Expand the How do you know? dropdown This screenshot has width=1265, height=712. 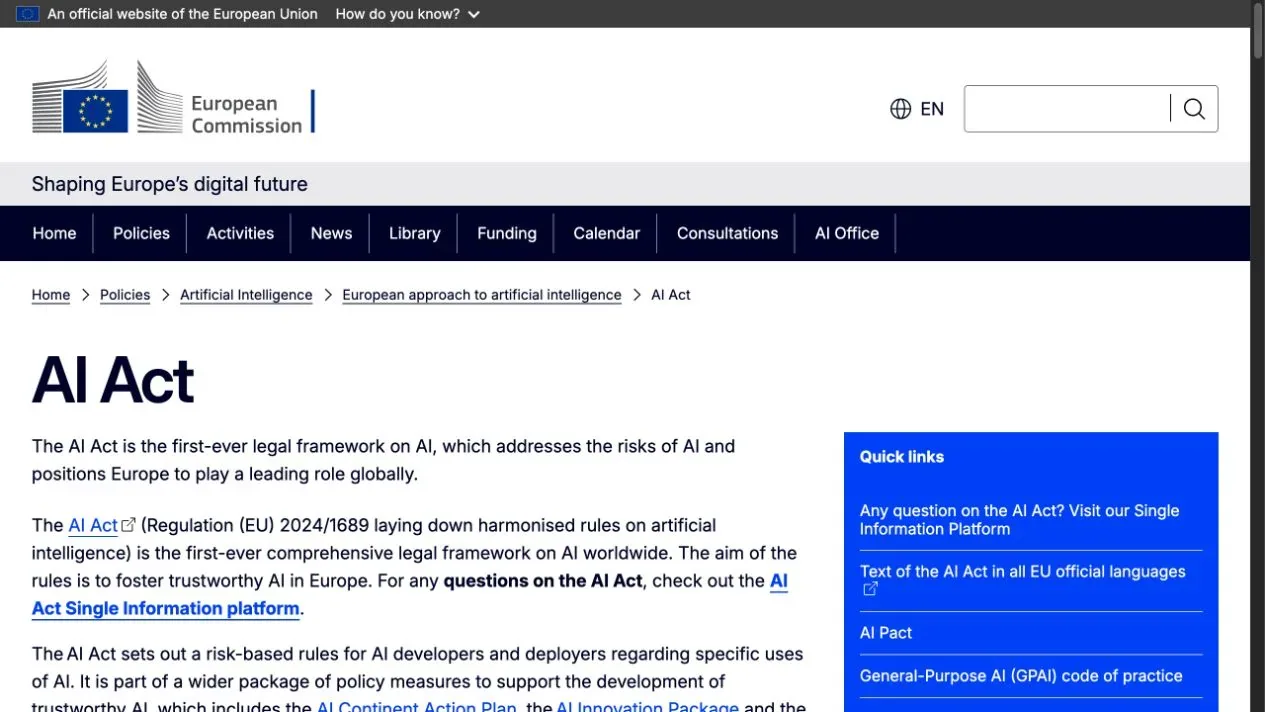(x=408, y=14)
